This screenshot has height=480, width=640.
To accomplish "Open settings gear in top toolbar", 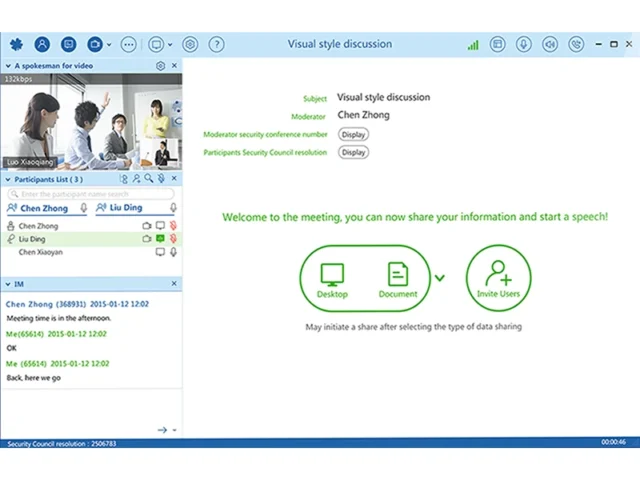I will pos(190,44).
